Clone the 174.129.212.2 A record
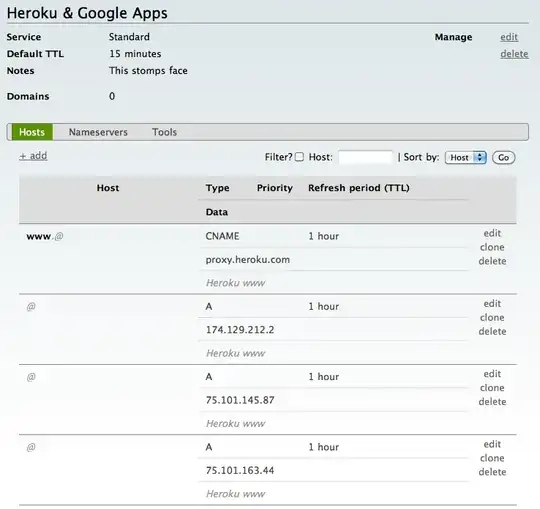The width and height of the screenshot is (540, 509). [x=492, y=317]
